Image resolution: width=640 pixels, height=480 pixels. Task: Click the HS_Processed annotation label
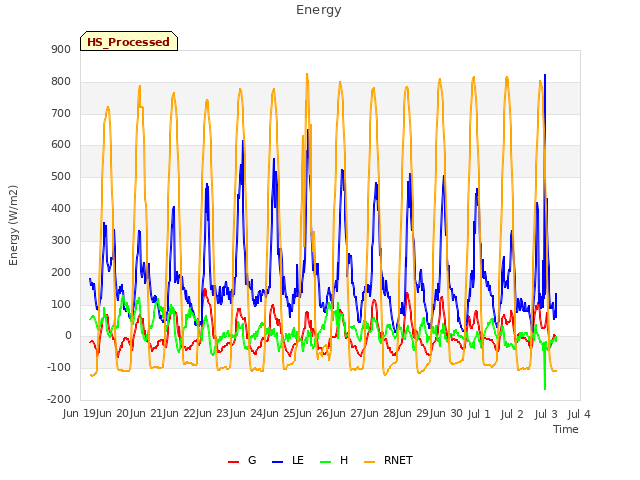click(x=129, y=42)
